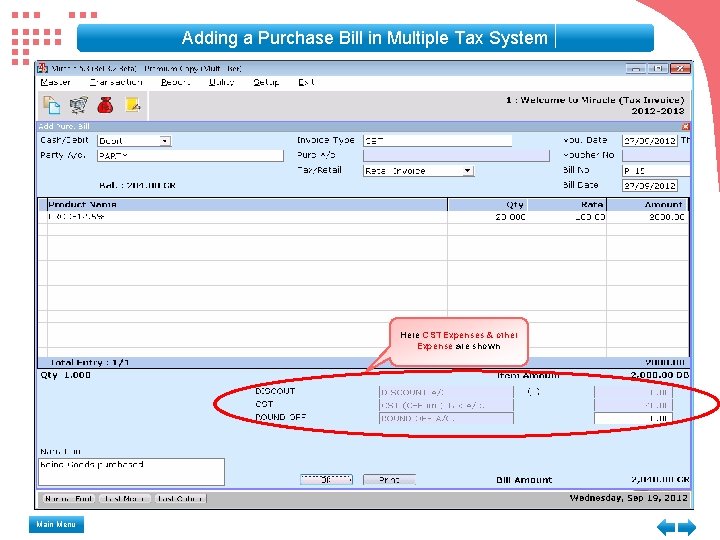Click the Vou. Date field
This screenshot has height=540, width=720.
[650, 141]
